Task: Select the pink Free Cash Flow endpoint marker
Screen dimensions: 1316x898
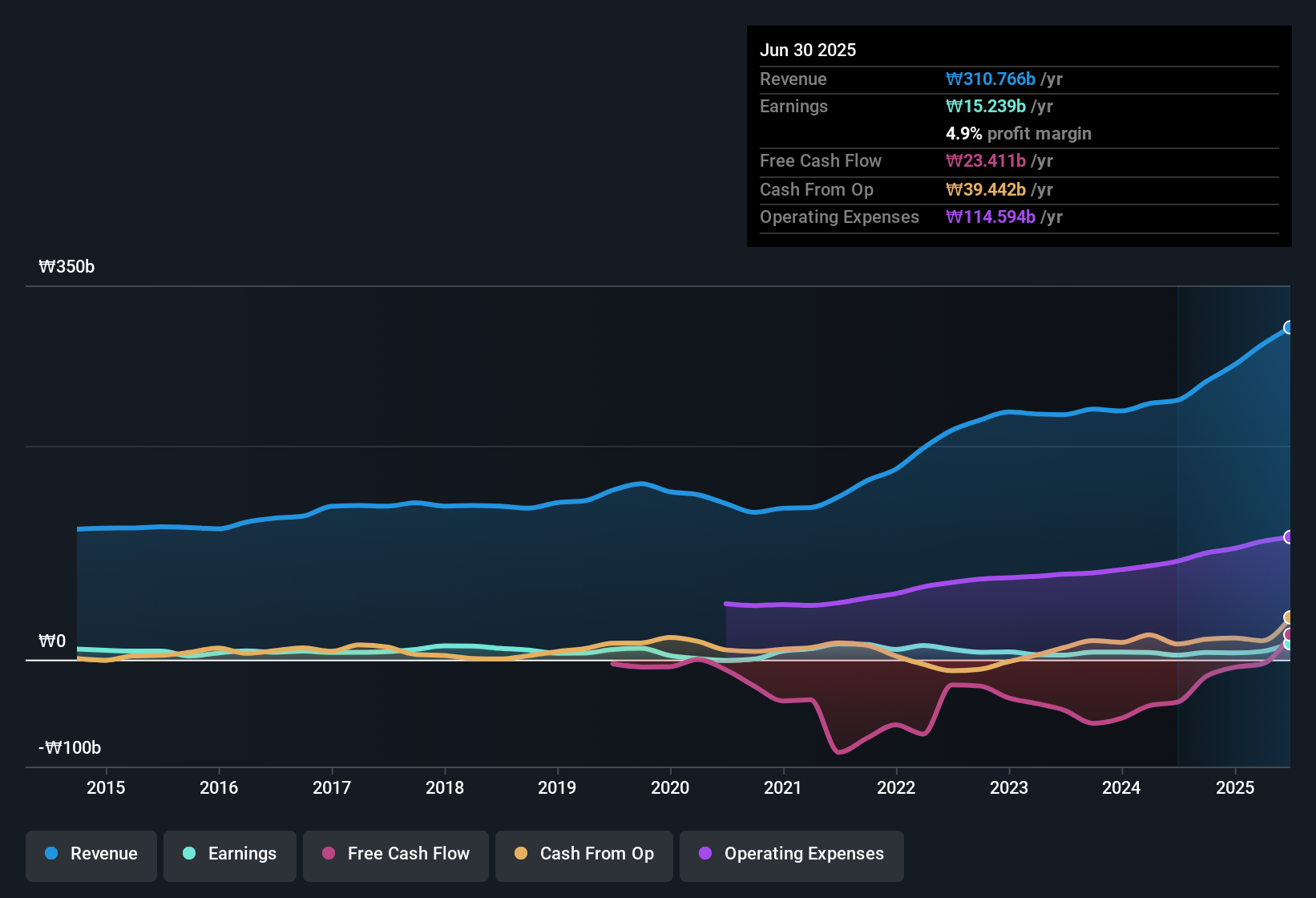Action: click(x=1287, y=634)
